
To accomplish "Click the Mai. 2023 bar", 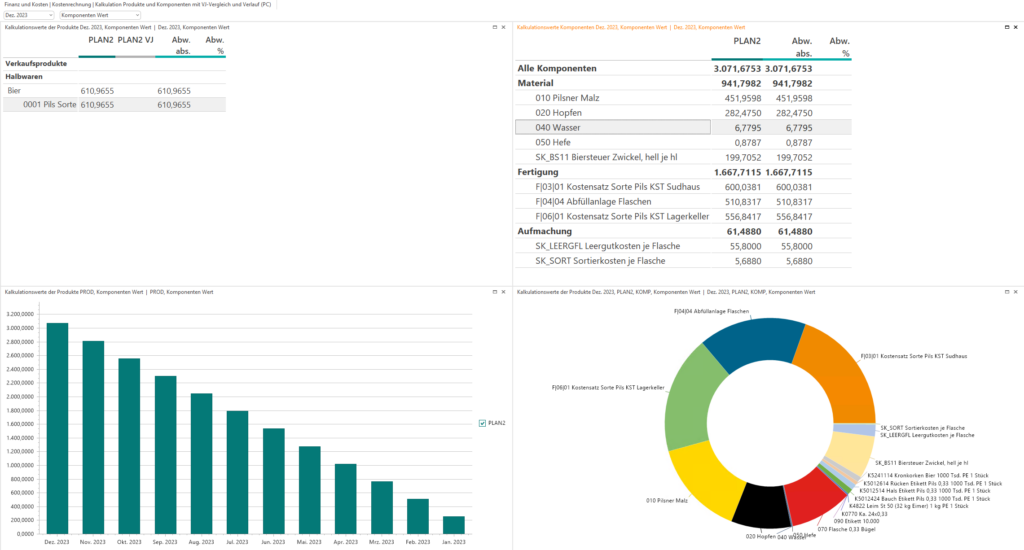I will [310, 490].
